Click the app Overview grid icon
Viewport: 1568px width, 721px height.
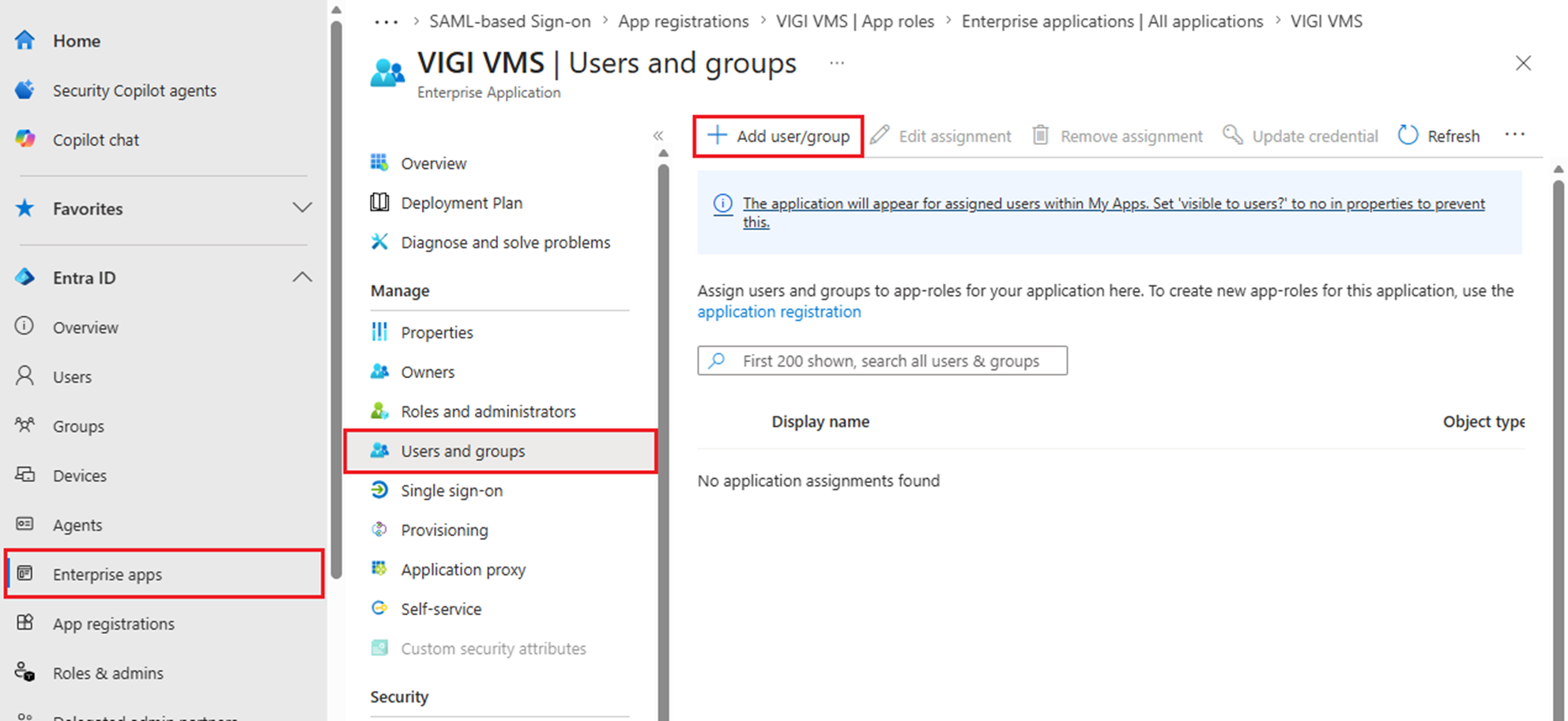tap(379, 162)
